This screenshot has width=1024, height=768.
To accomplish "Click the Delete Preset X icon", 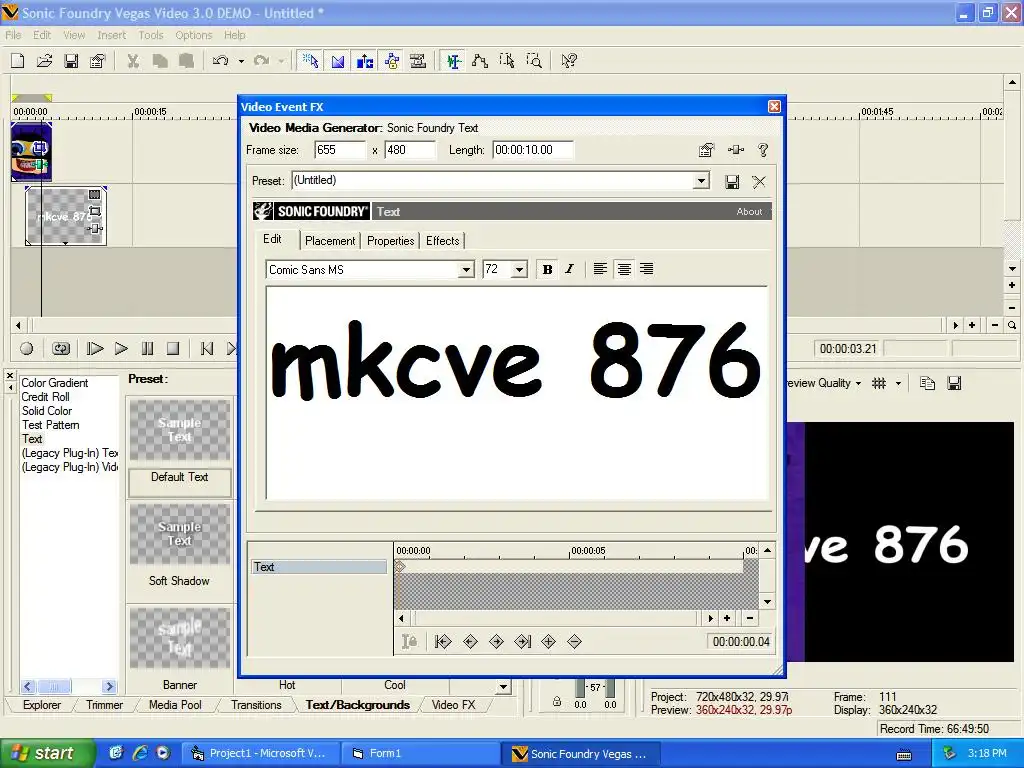I will (759, 182).
